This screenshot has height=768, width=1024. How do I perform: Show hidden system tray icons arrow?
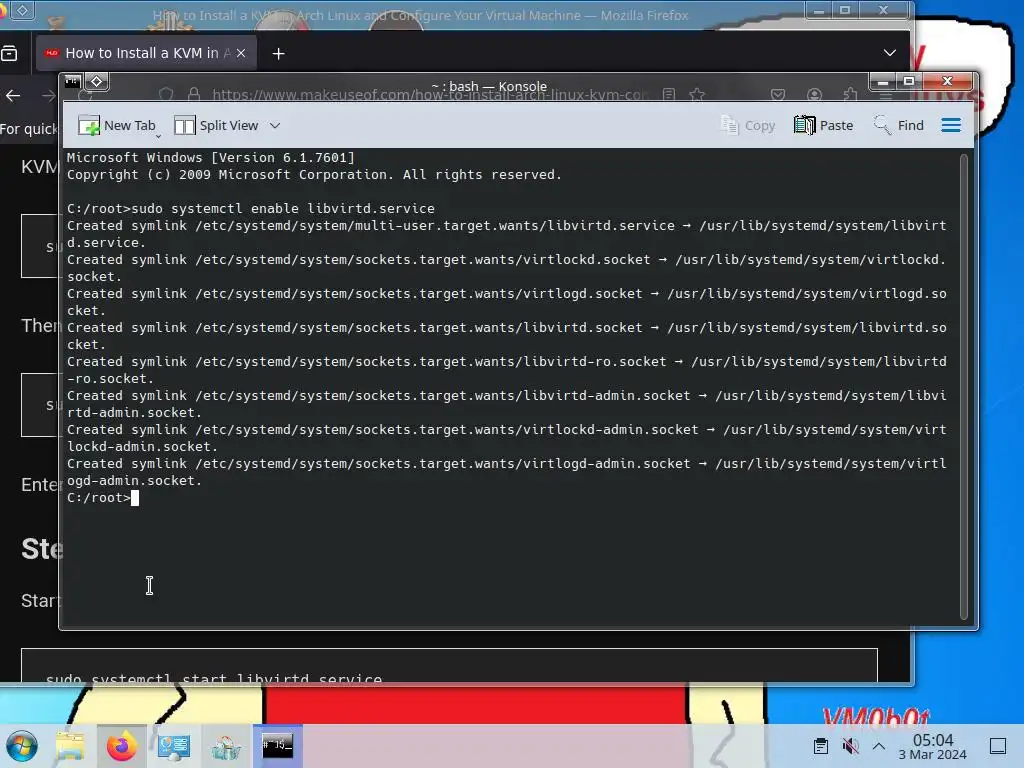tap(879, 746)
